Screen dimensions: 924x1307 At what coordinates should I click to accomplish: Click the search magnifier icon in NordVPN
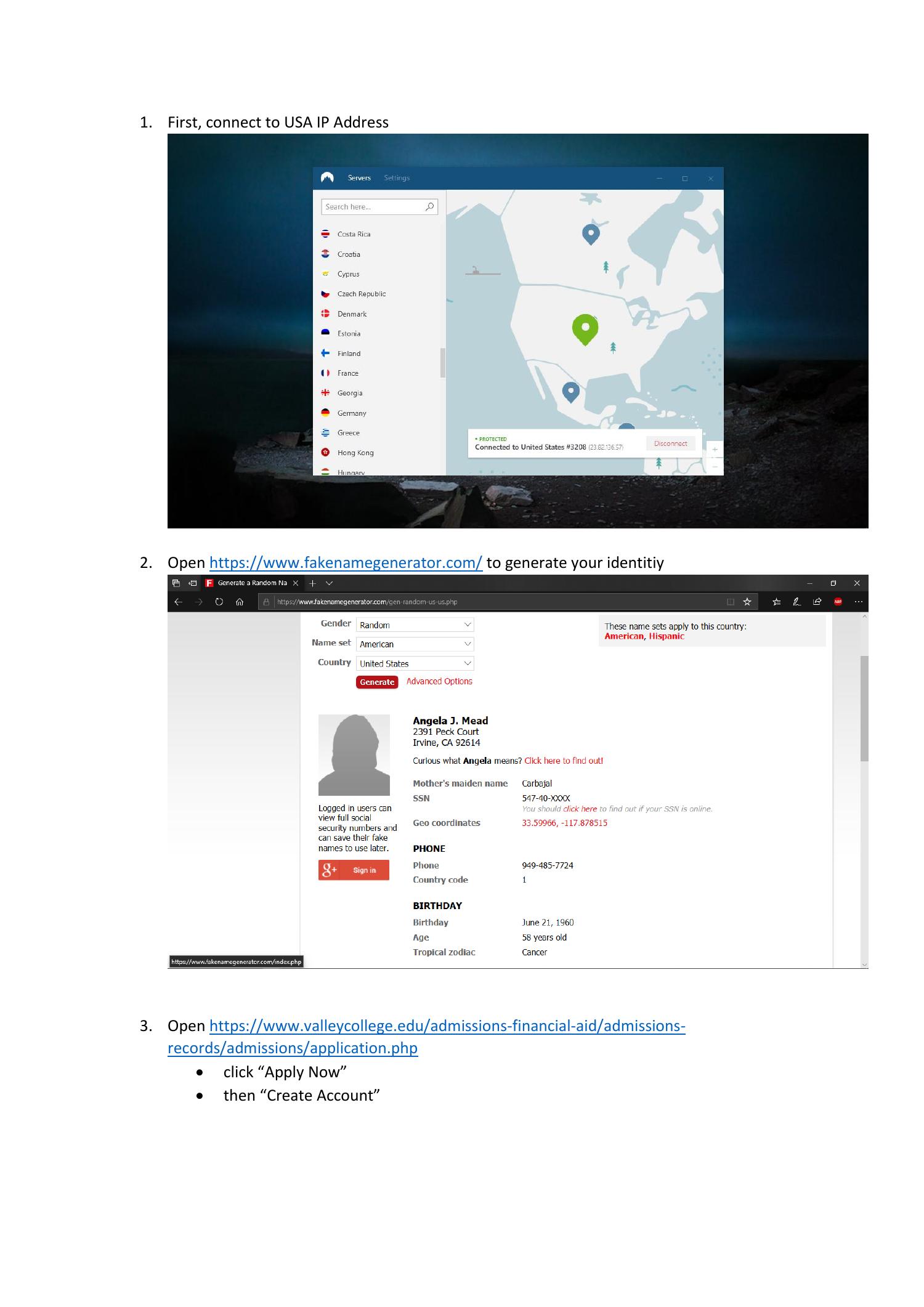point(429,207)
